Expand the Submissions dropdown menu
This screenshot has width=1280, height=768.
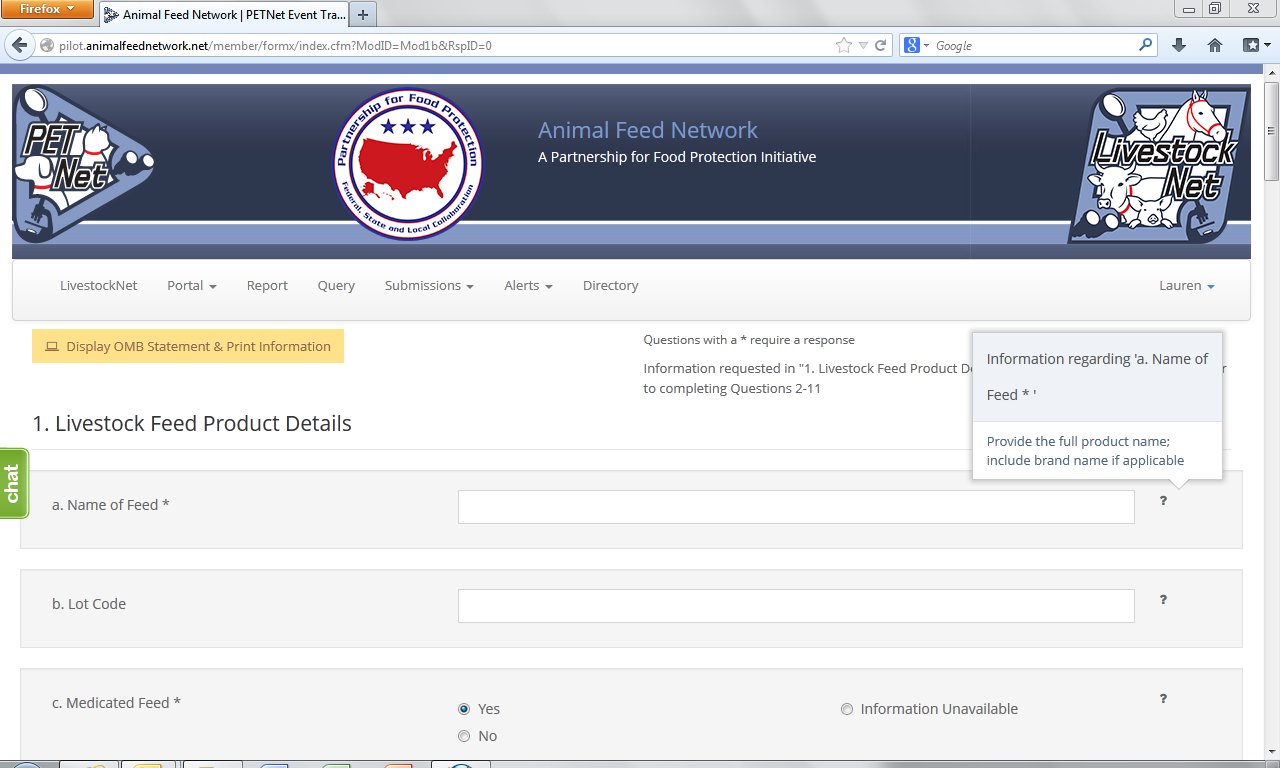[429, 286]
